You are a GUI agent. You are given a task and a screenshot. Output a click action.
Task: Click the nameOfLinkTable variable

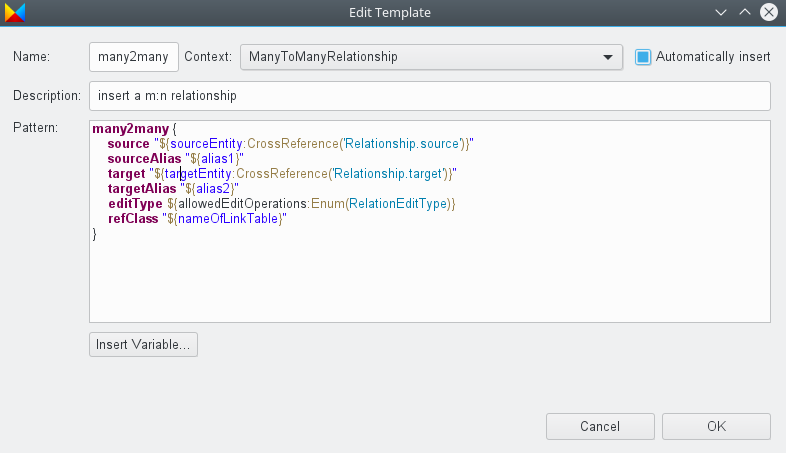tap(228, 219)
